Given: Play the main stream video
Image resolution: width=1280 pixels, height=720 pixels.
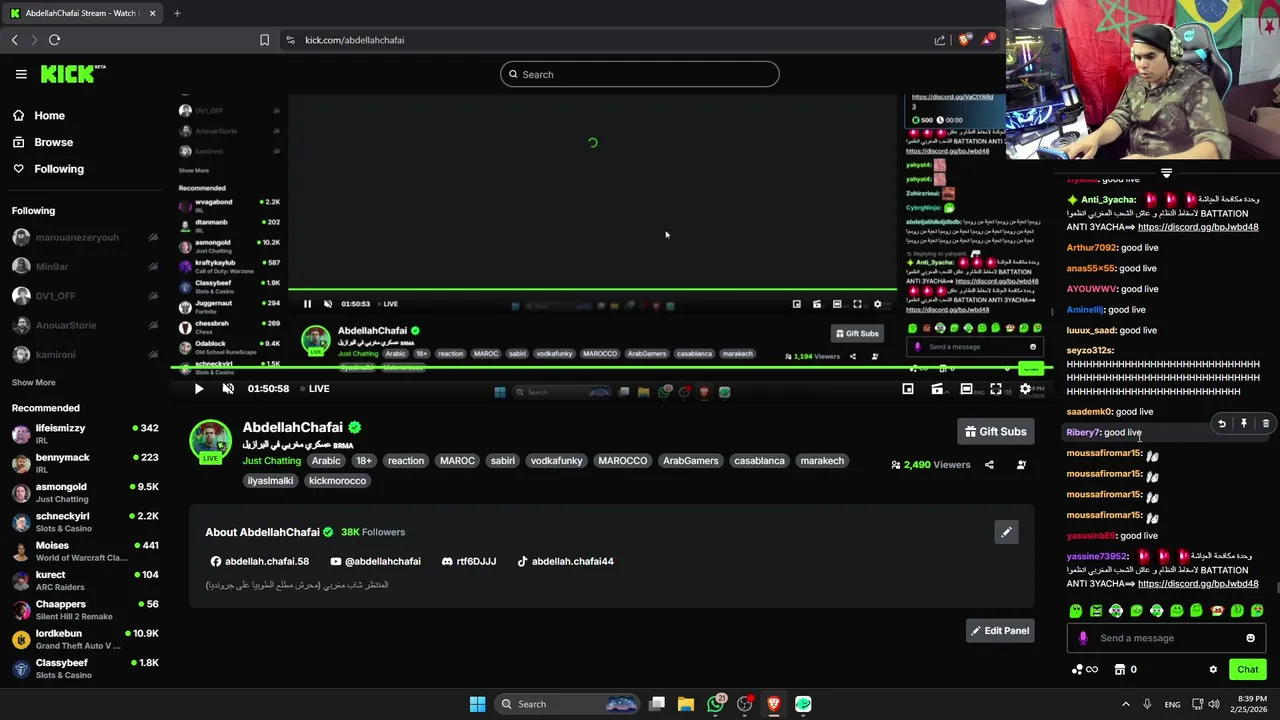Looking at the screenshot, I should [x=198, y=389].
